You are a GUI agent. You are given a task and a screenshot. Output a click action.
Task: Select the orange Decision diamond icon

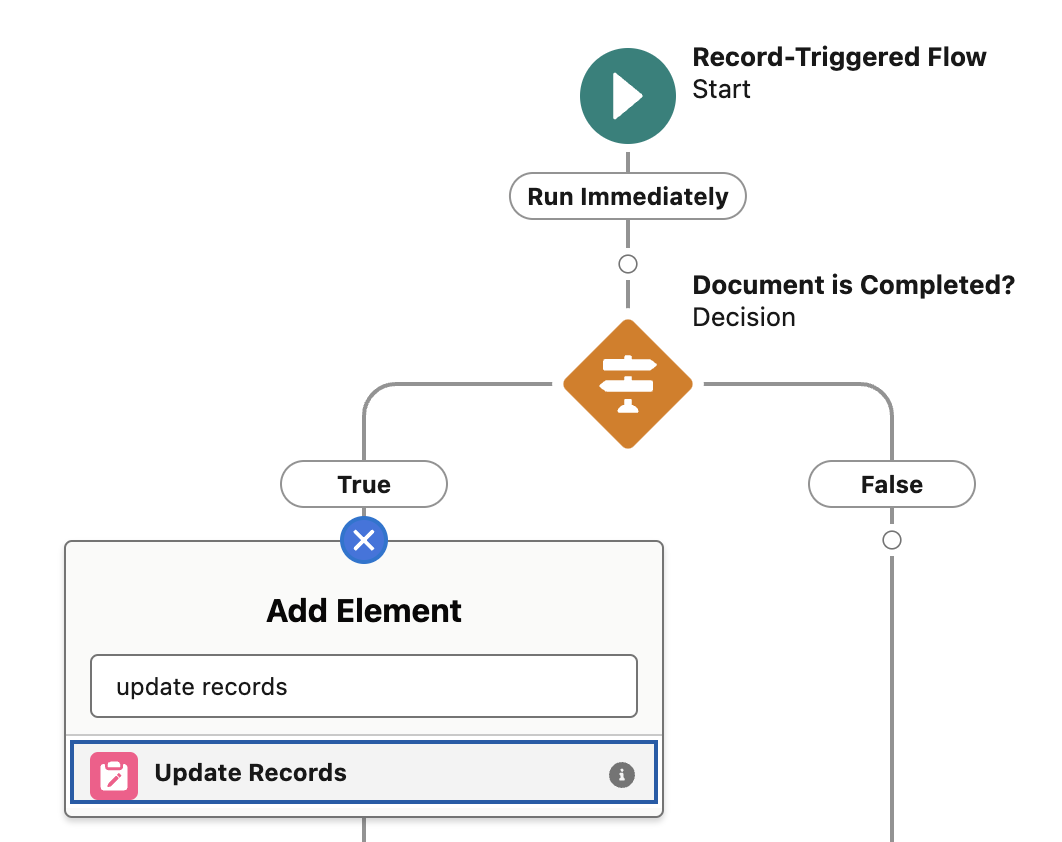click(x=628, y=384)
